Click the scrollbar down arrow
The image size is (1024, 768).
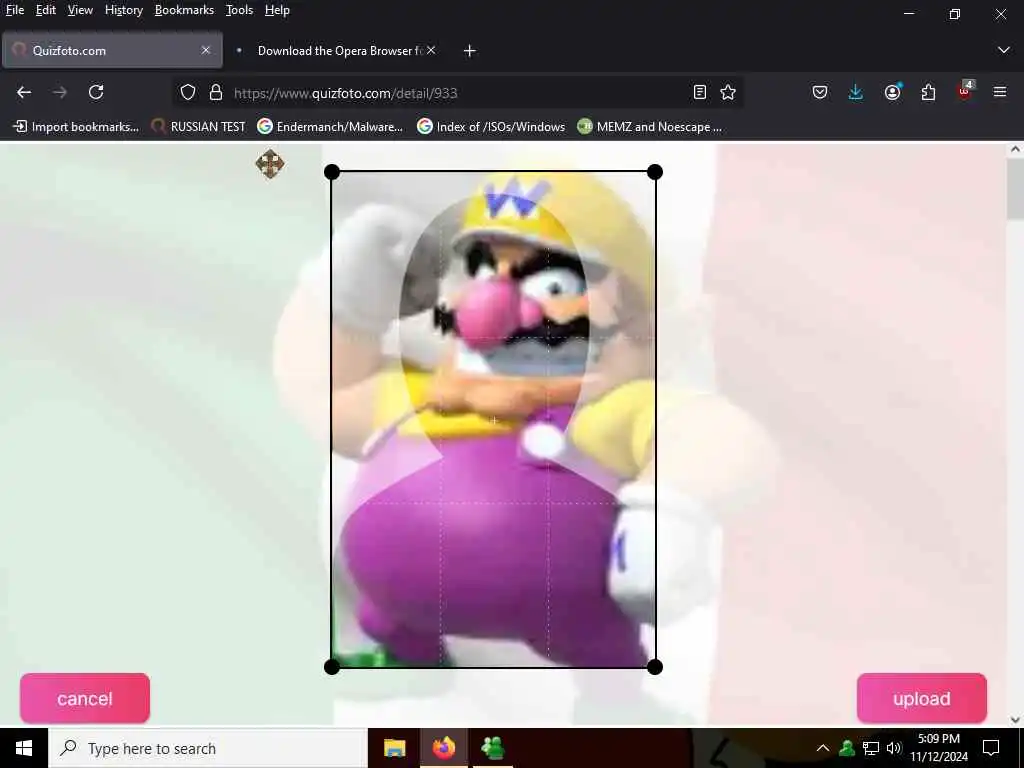coord(1015,720)
